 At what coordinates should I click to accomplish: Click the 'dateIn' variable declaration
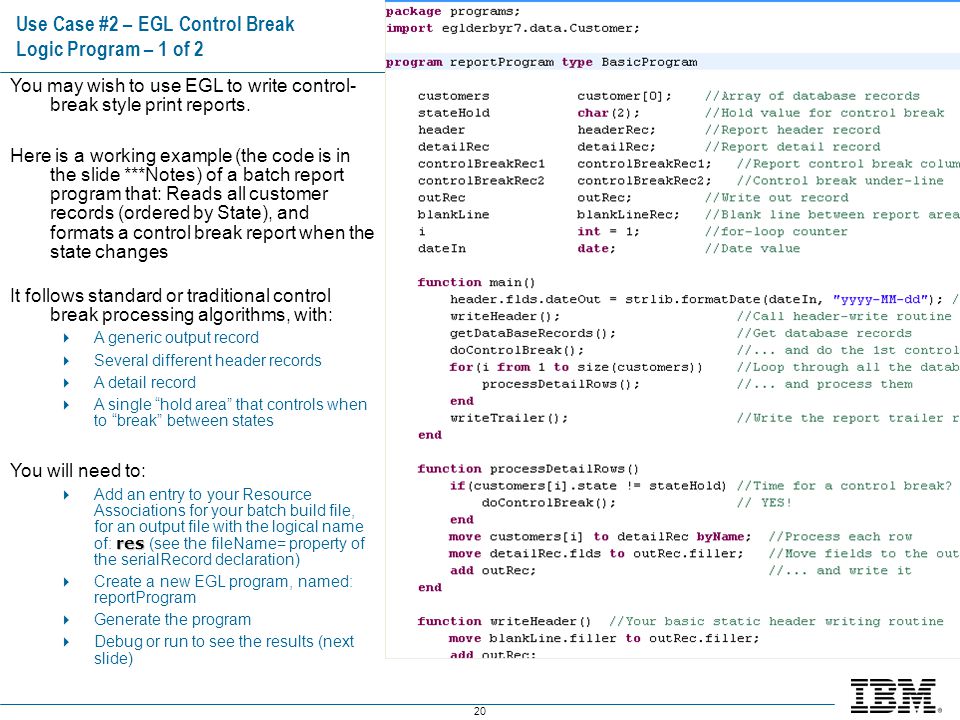point(441,248)
